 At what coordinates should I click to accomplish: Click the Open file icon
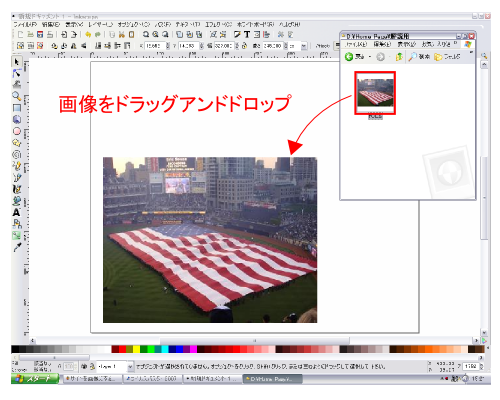30,34
